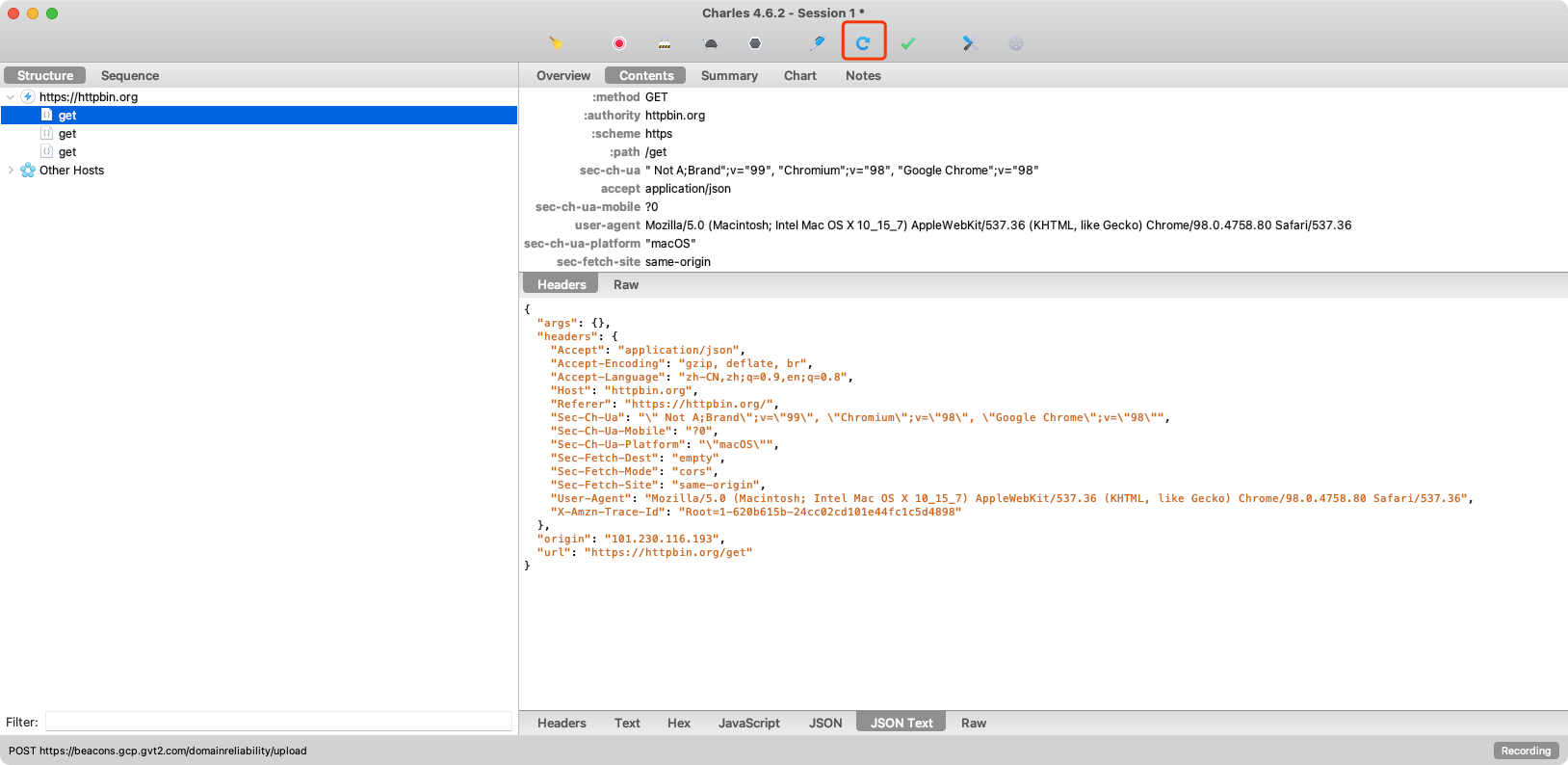Toggle throttling with the turtle icon

(710, 43)
